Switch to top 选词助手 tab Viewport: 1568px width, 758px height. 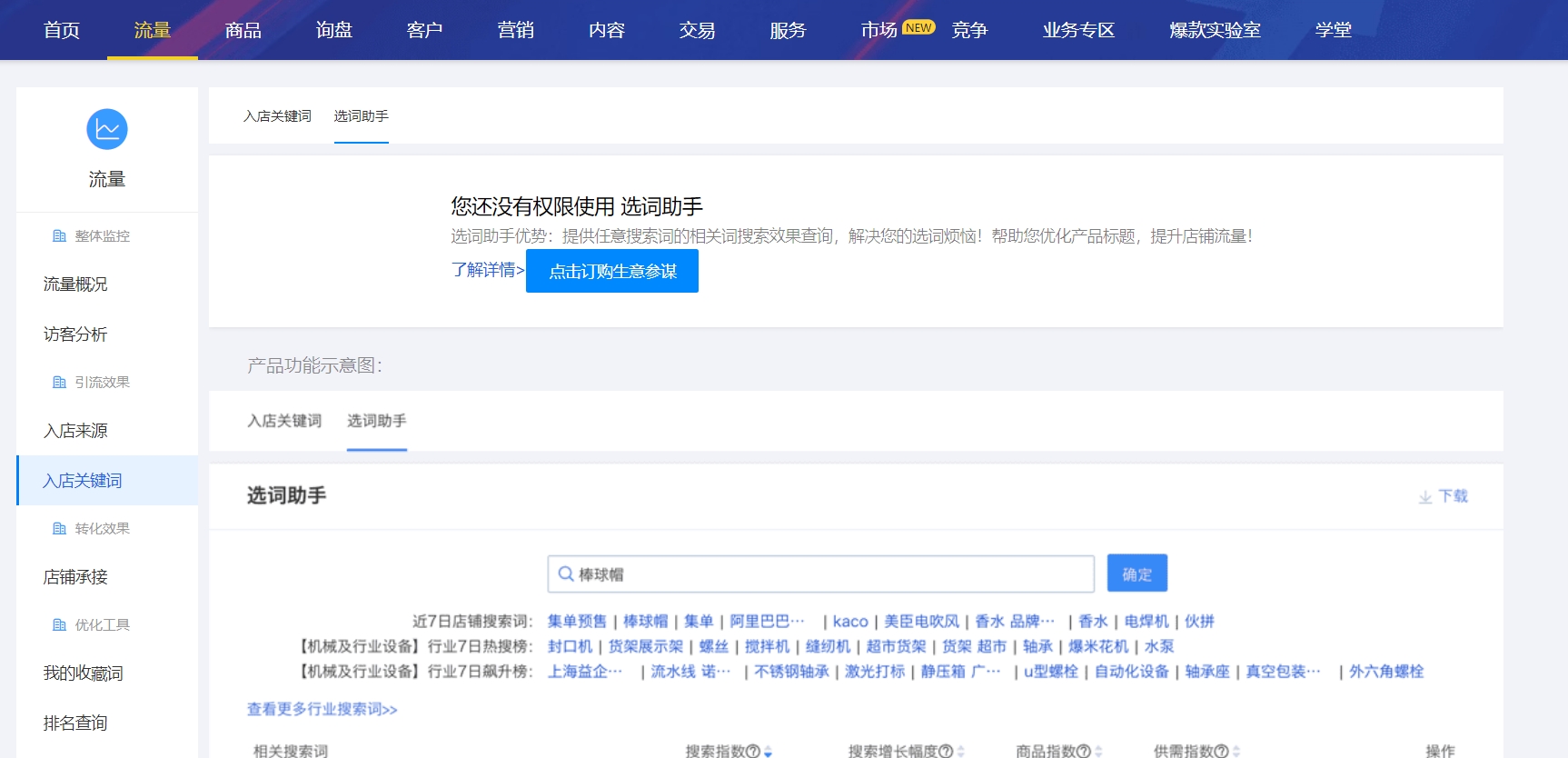click(361, 116)
